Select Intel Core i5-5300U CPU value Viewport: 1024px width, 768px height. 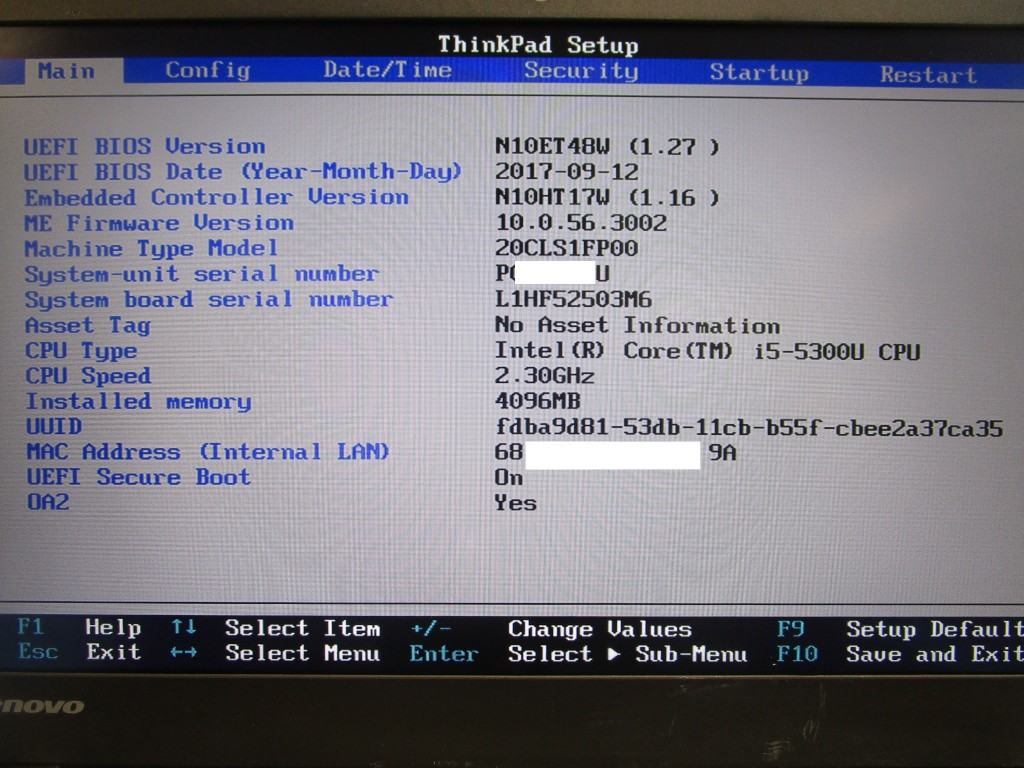707,351
